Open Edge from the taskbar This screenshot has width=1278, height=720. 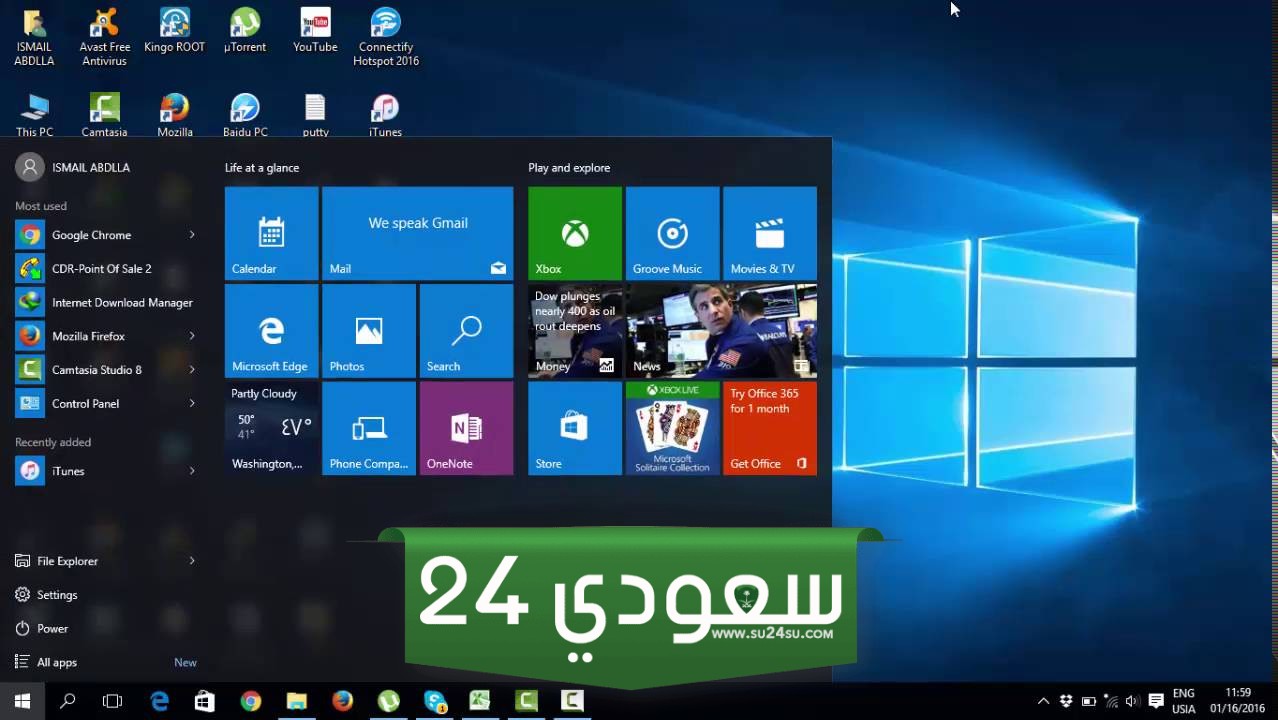tap(159, 701)
